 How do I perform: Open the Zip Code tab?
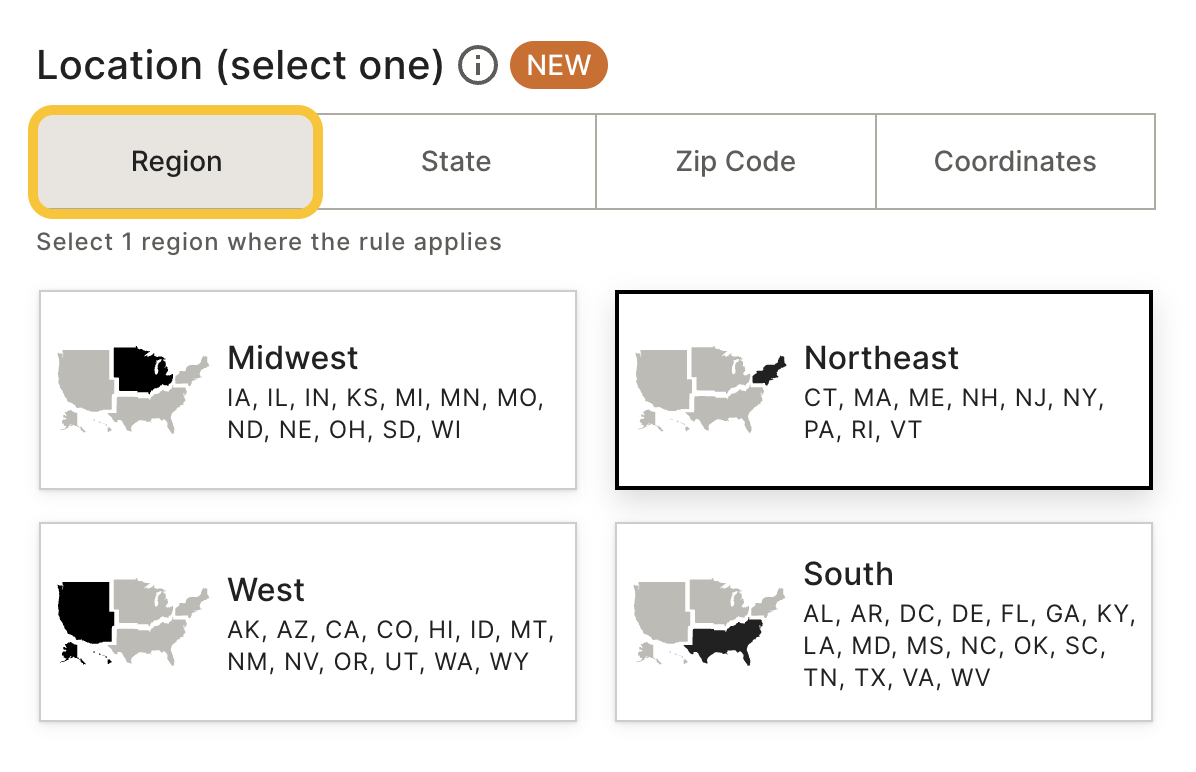point(735,162)
